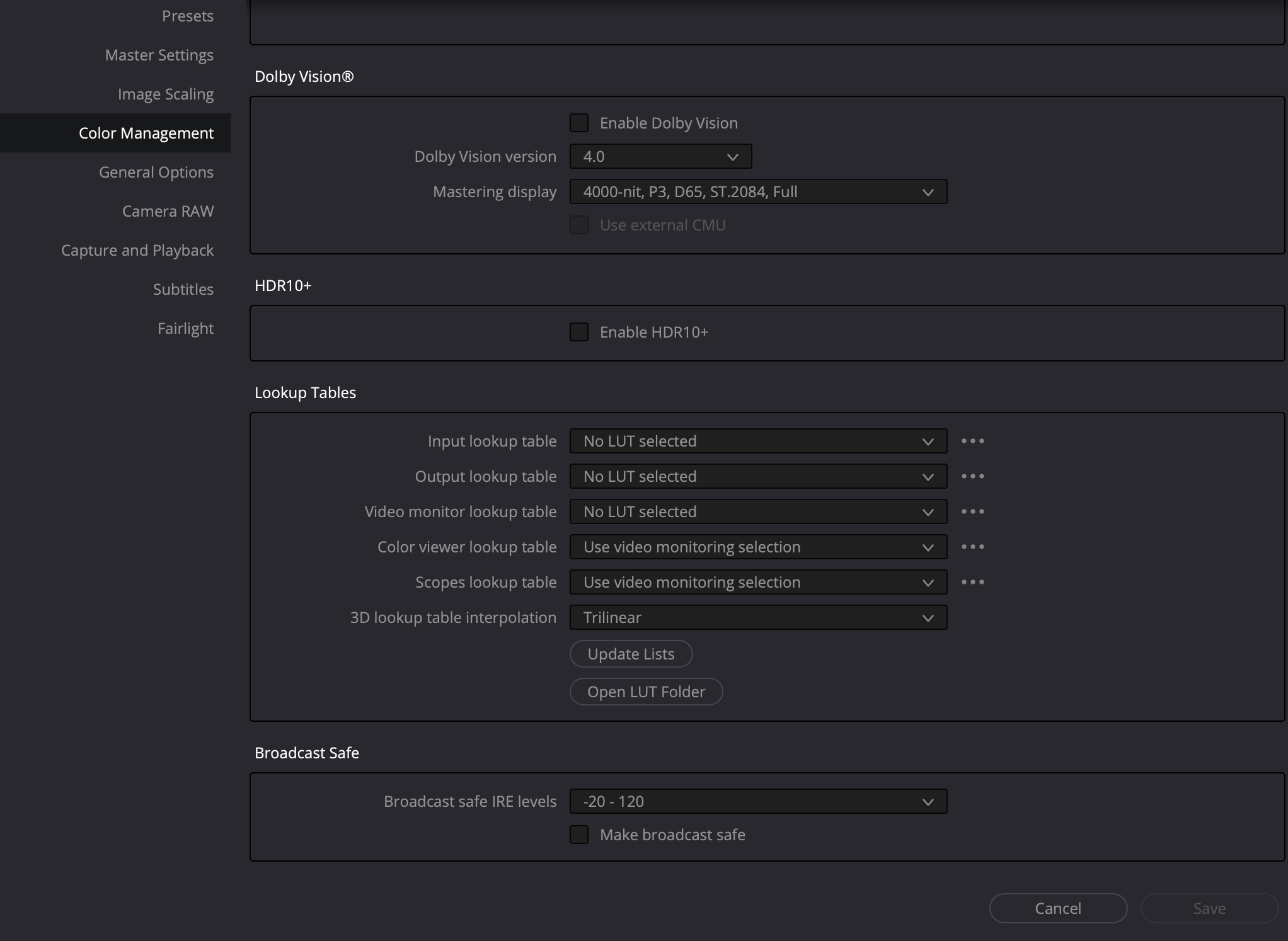Screen dimensions: 1288x941
Task: Open Broadcast safe IRE levels dropdown
Action: coord(758,801)
